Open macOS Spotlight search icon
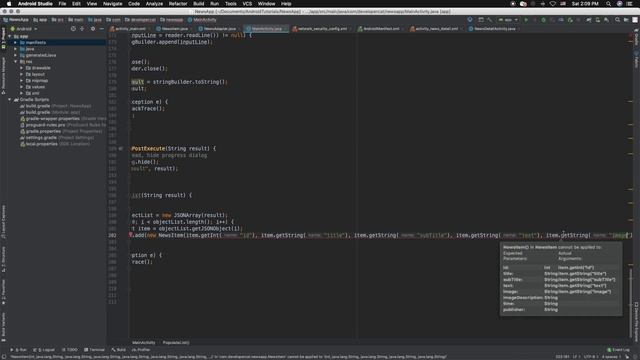 tap(609, 4)
